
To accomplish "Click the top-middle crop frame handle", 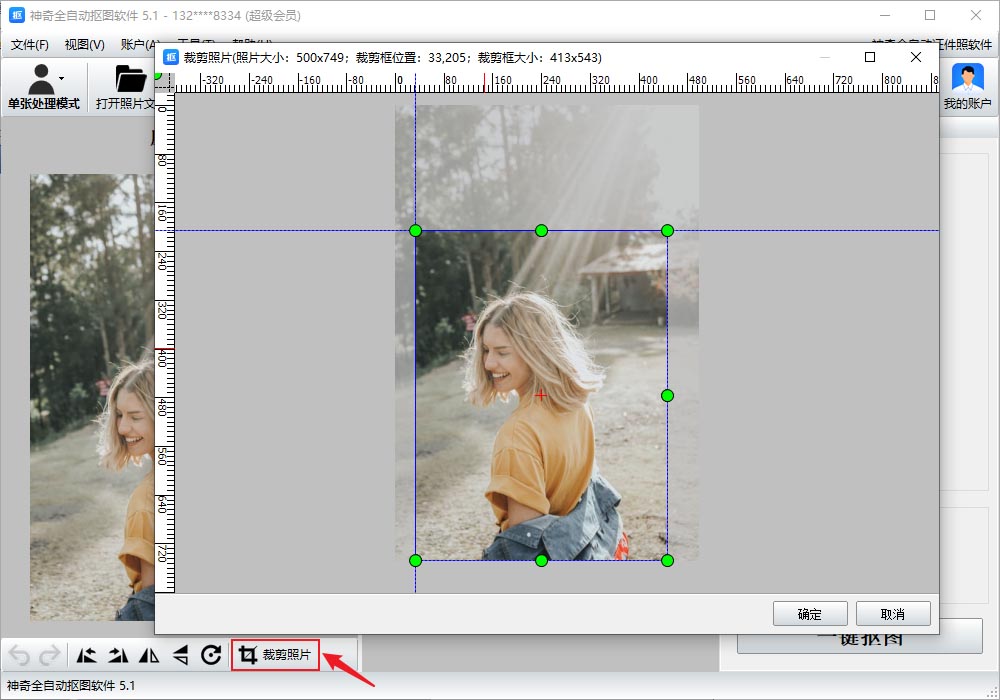I will pyautogui.click(x=541, y=231).
